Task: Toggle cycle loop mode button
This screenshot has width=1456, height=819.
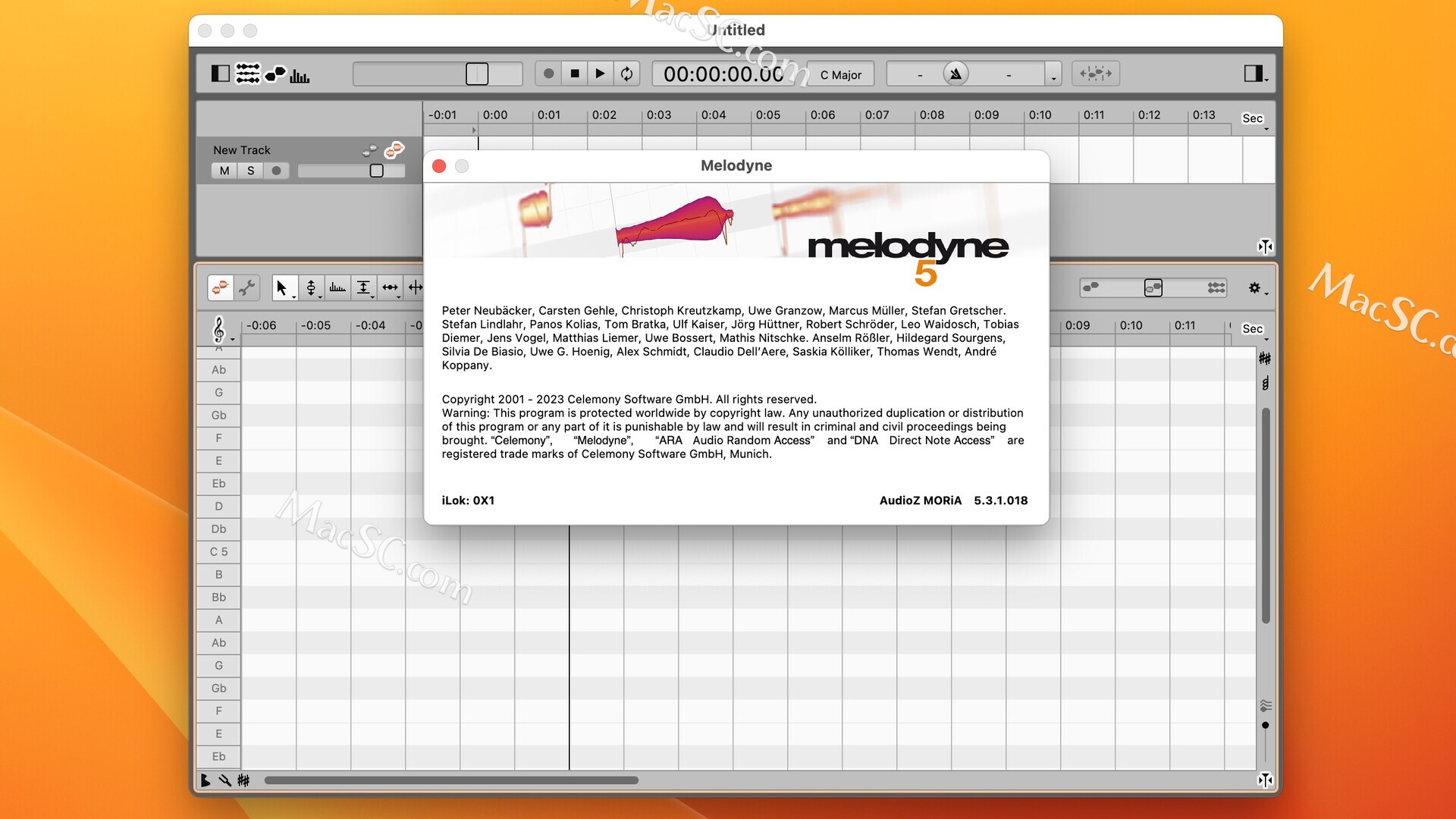Action: [x=626, y=74]
